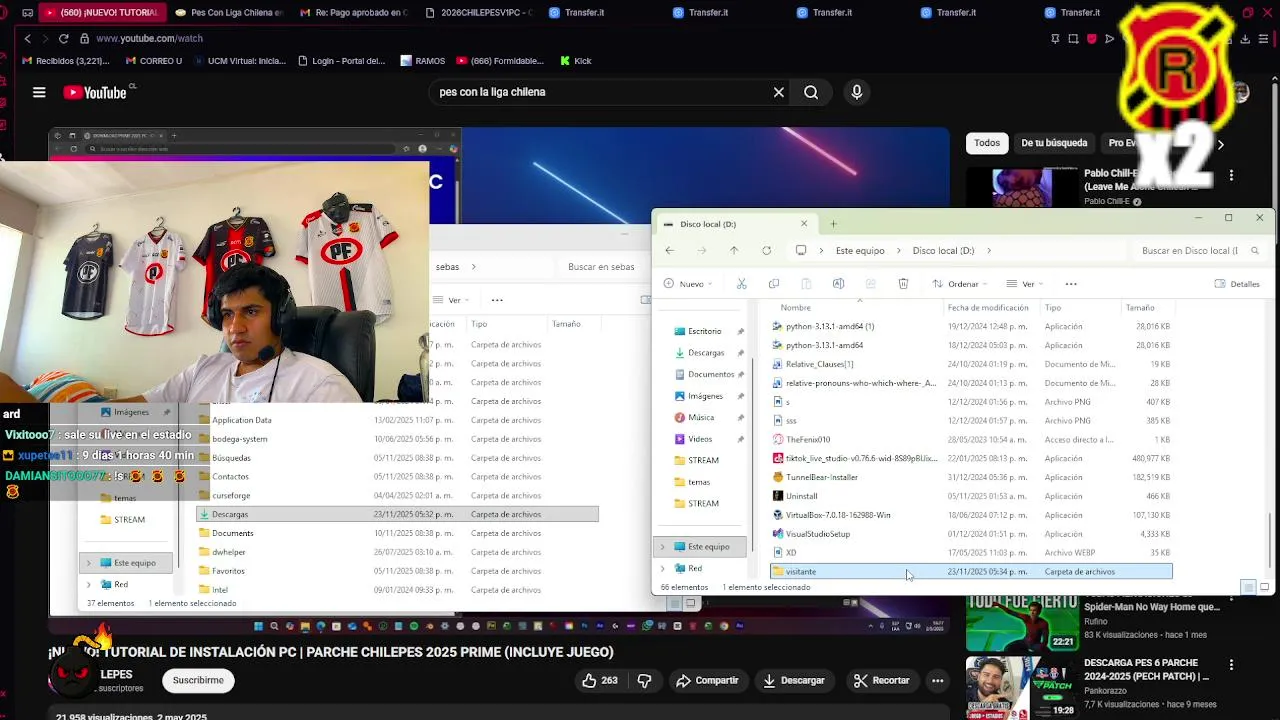Open the PES 6 Parche video thumbnail
Image resolution: width=1280 pixels, height=720 pixels.
(1022, 688)
